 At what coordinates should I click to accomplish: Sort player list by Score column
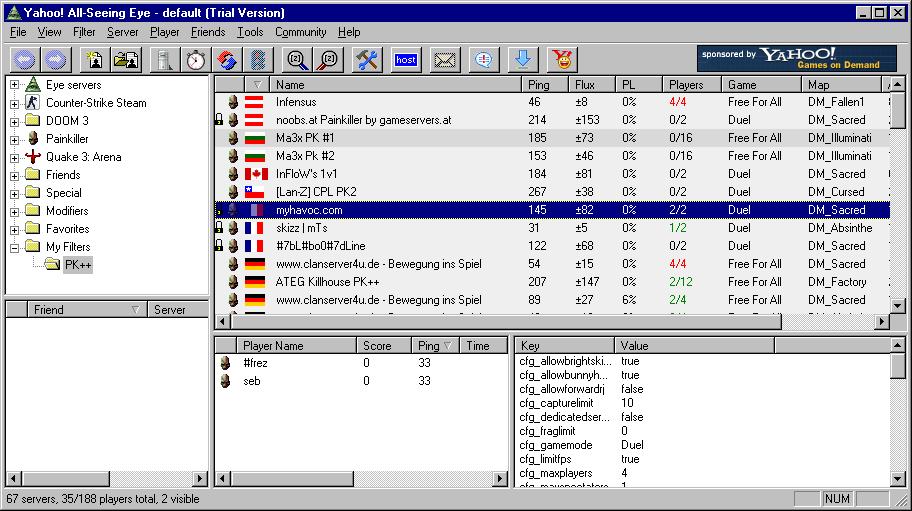click(384, 346)
